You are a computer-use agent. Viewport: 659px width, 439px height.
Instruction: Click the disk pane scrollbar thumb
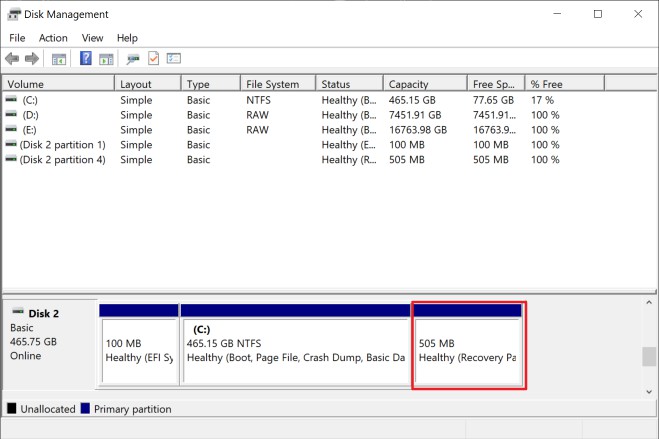click(649, 357)
